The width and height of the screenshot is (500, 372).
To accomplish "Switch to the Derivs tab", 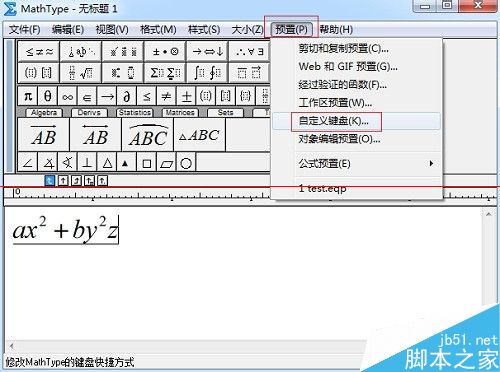I will coord(89,113).
